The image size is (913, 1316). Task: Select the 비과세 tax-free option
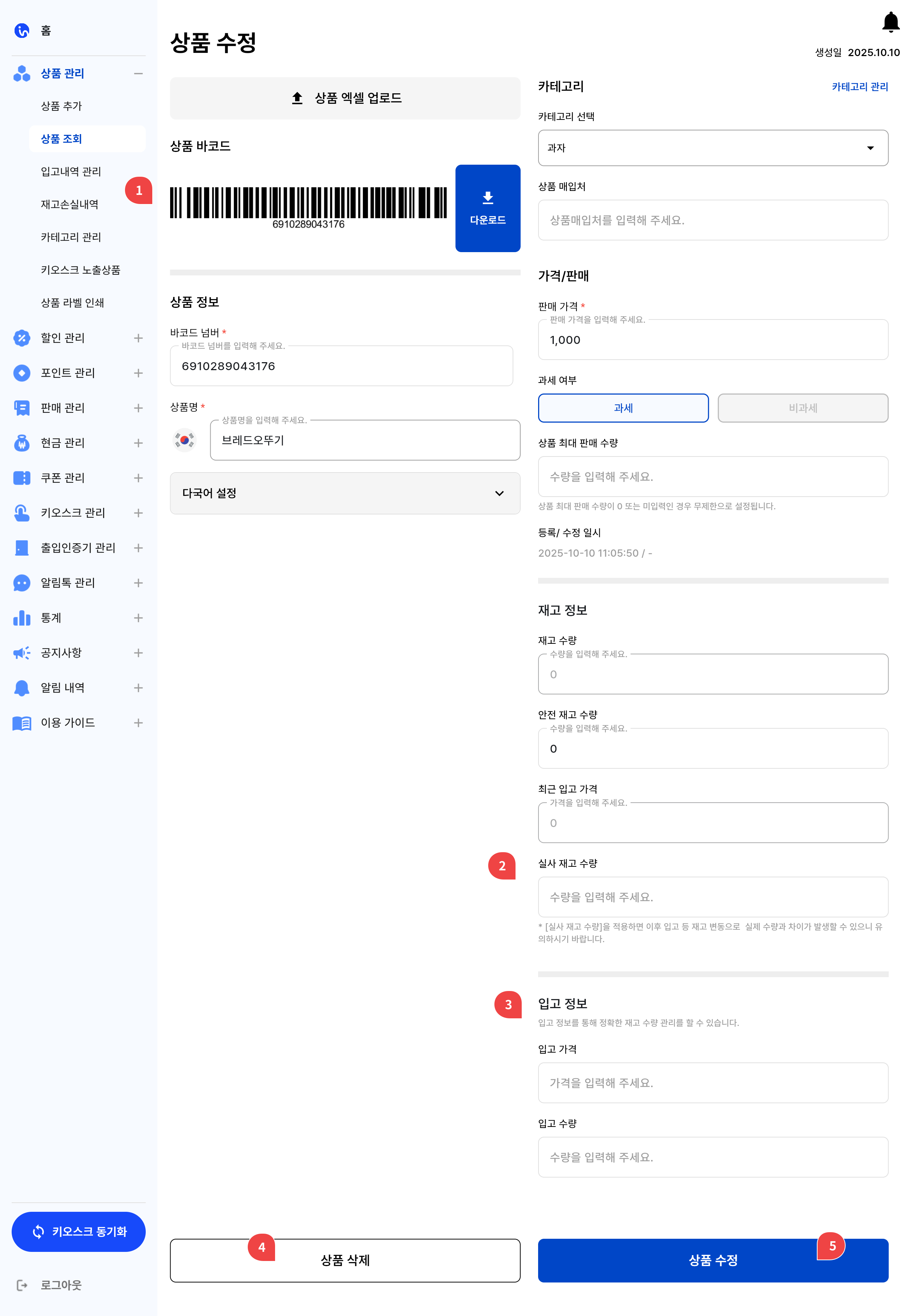(803, 408)
